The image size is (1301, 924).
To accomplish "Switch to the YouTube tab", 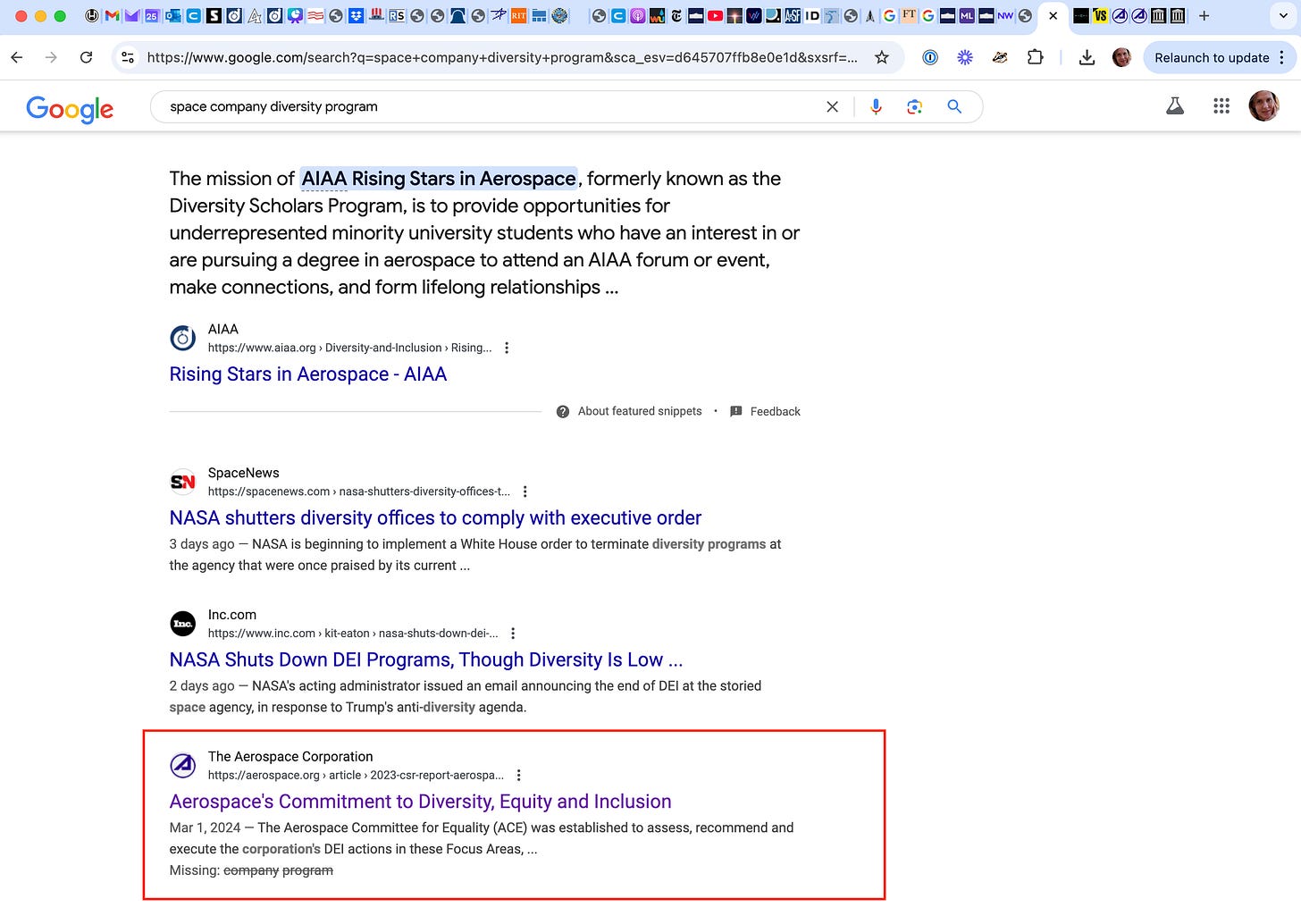I will 715,15.
